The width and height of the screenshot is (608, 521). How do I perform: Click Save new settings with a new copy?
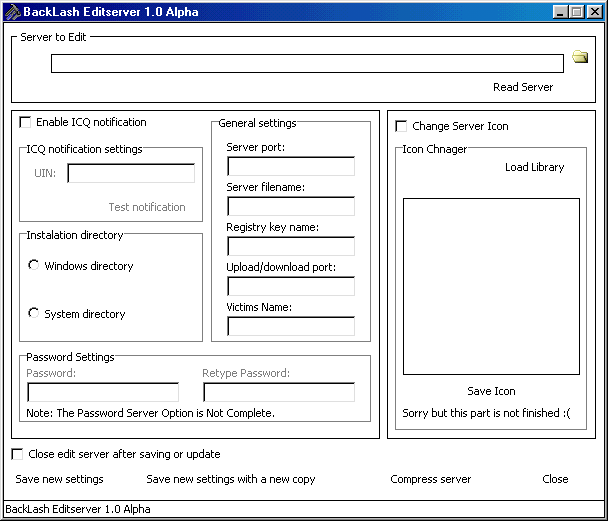click(230, 479)
